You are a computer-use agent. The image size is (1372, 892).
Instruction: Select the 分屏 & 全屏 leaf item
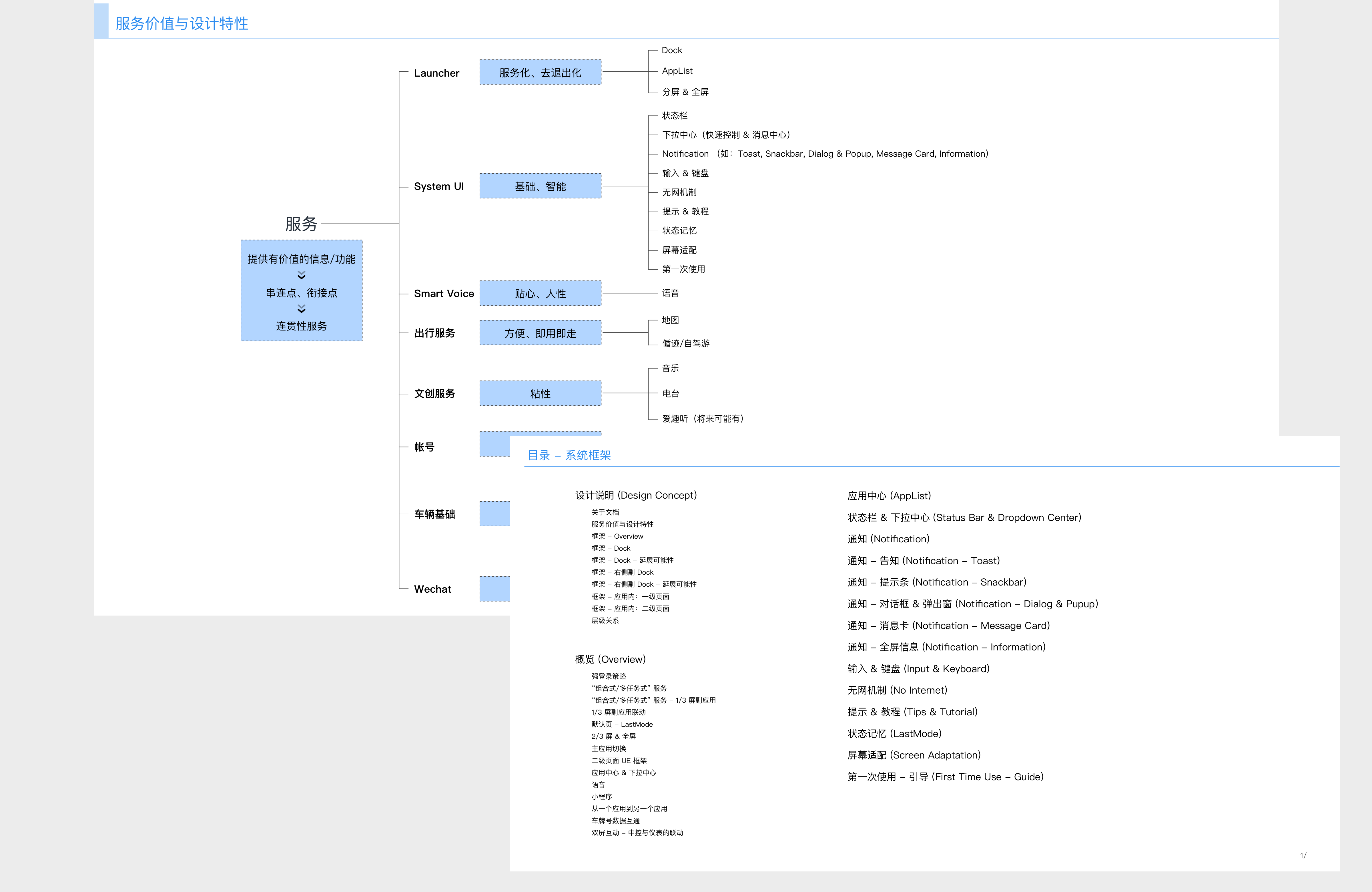[685, 92]
